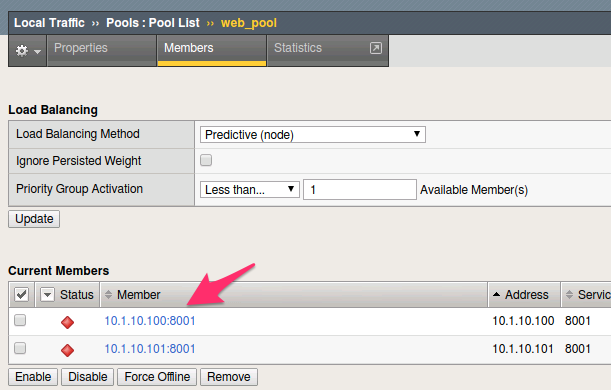The image size is (611, 390).
Task: Sort by Member column arrows
Action: tap(108, 295)
